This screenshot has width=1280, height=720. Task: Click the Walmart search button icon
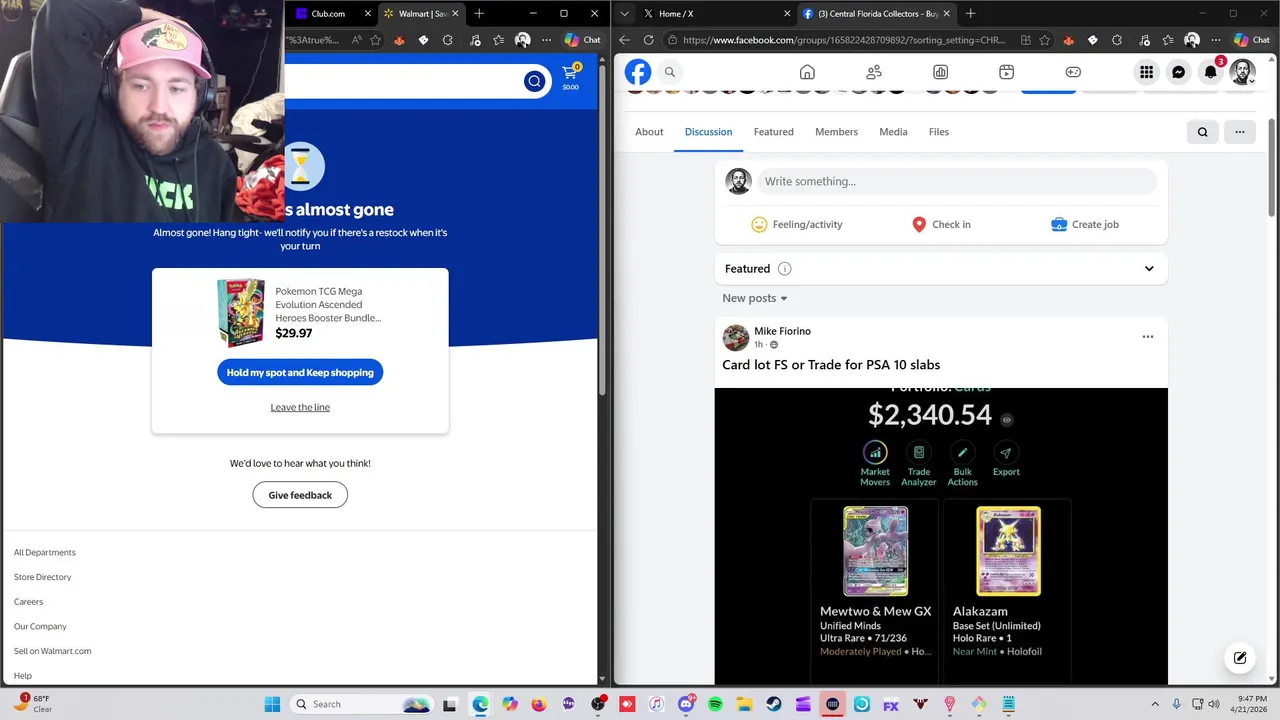point(534,82)
